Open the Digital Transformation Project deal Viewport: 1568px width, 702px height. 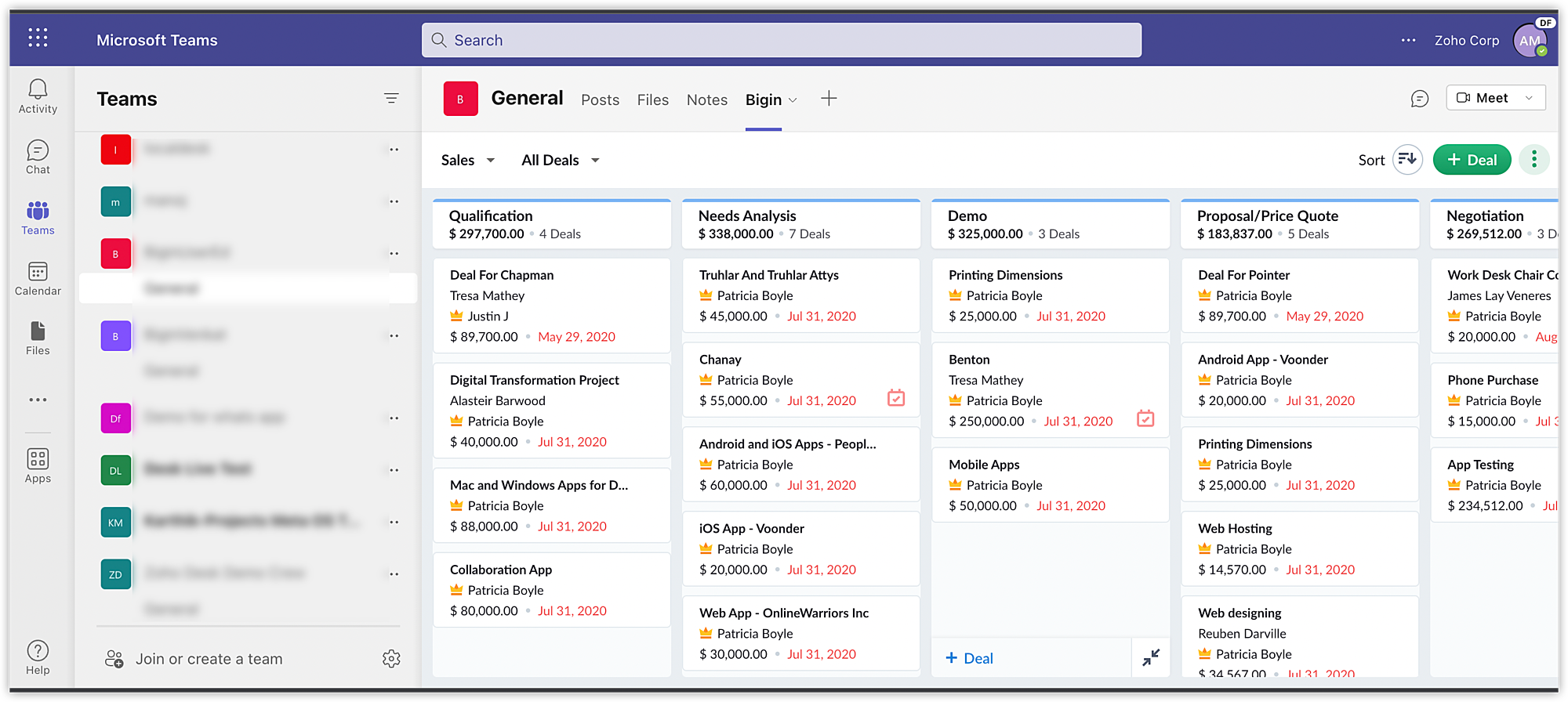[552, 411]
